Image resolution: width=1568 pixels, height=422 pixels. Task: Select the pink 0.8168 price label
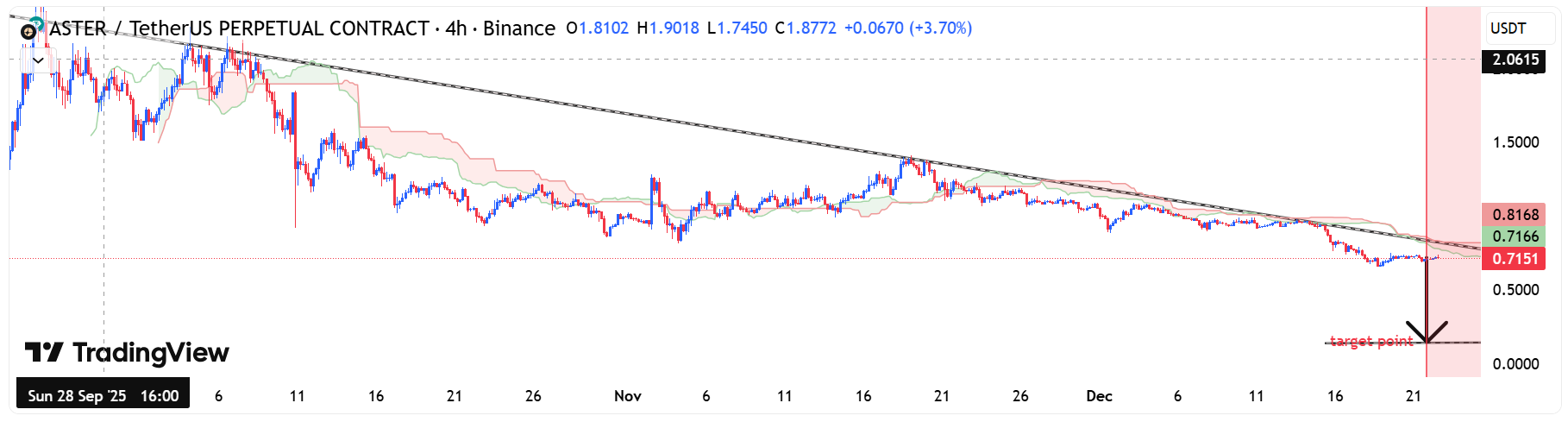click(1515, 215)
